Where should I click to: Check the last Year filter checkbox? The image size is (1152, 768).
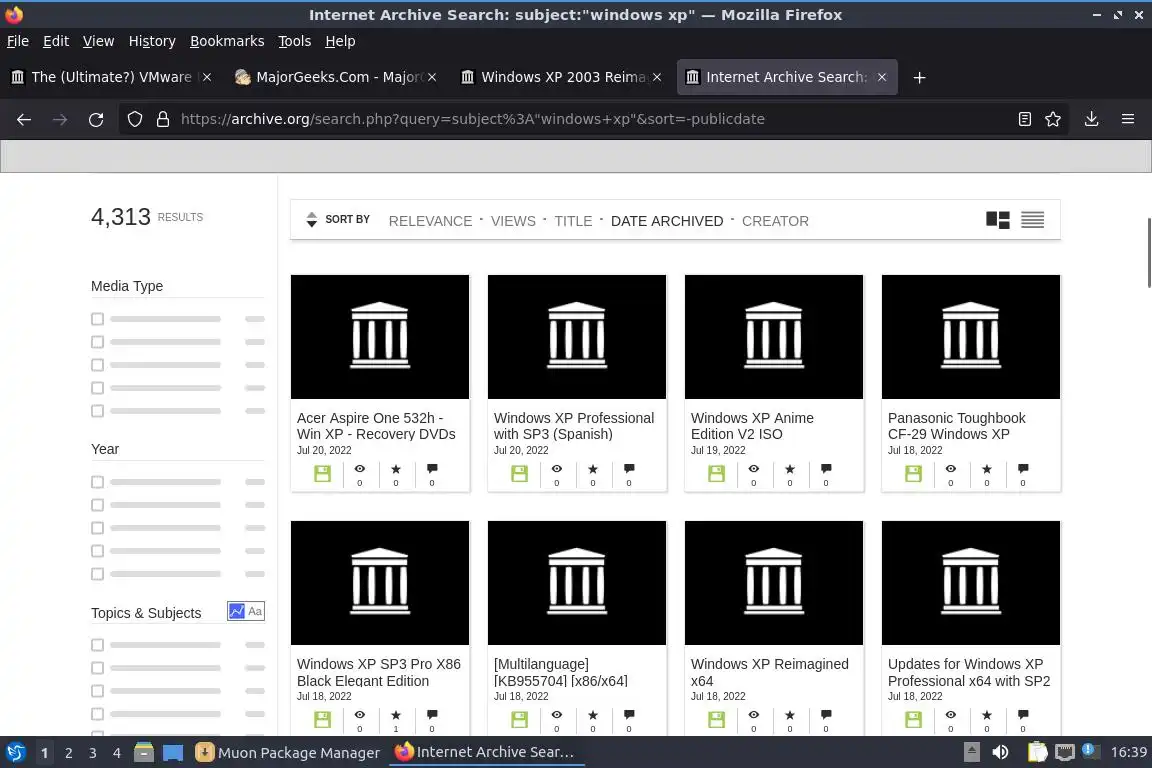[97, 574]
